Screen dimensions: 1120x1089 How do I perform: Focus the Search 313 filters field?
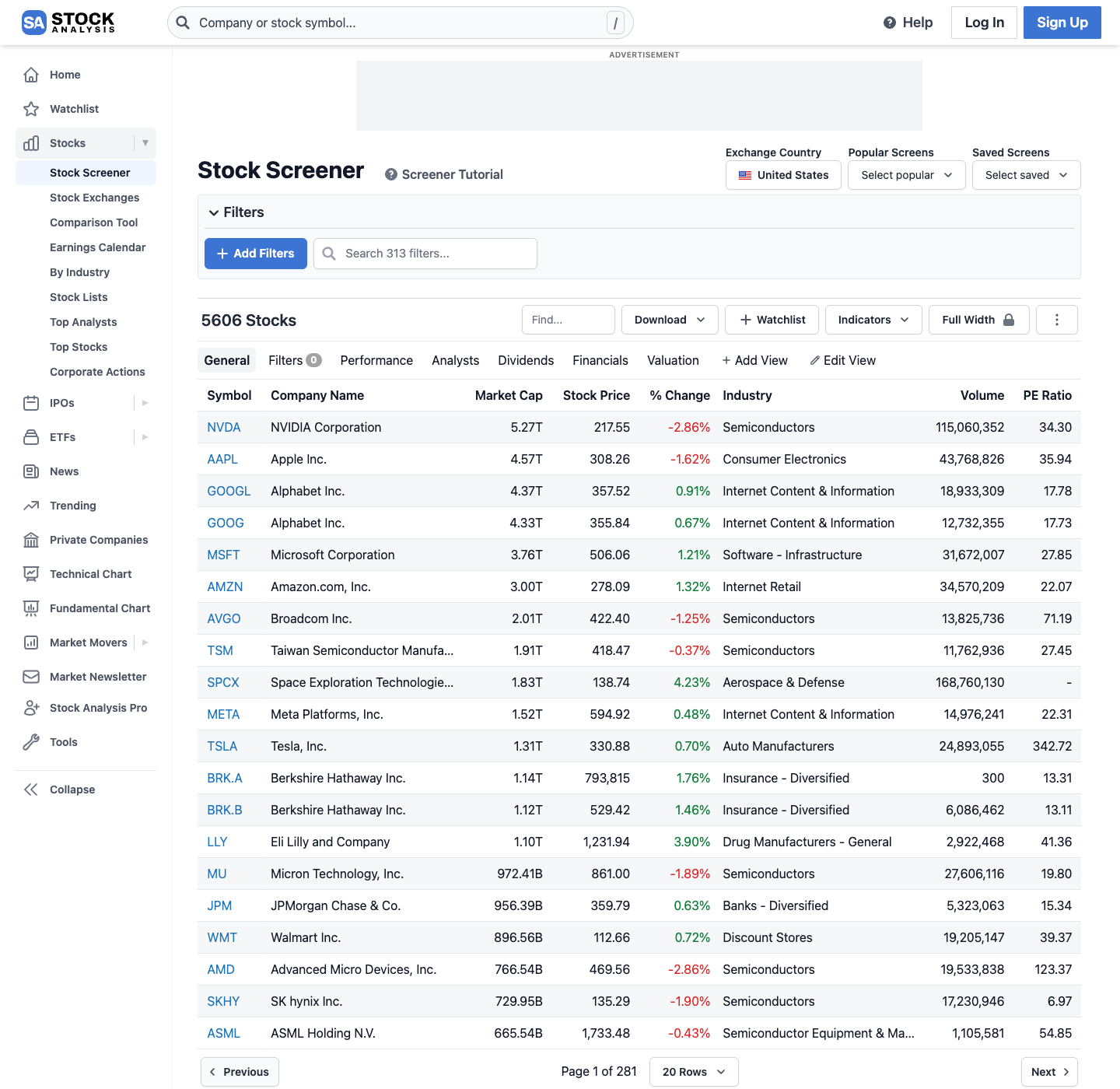[x=425, y=254]
